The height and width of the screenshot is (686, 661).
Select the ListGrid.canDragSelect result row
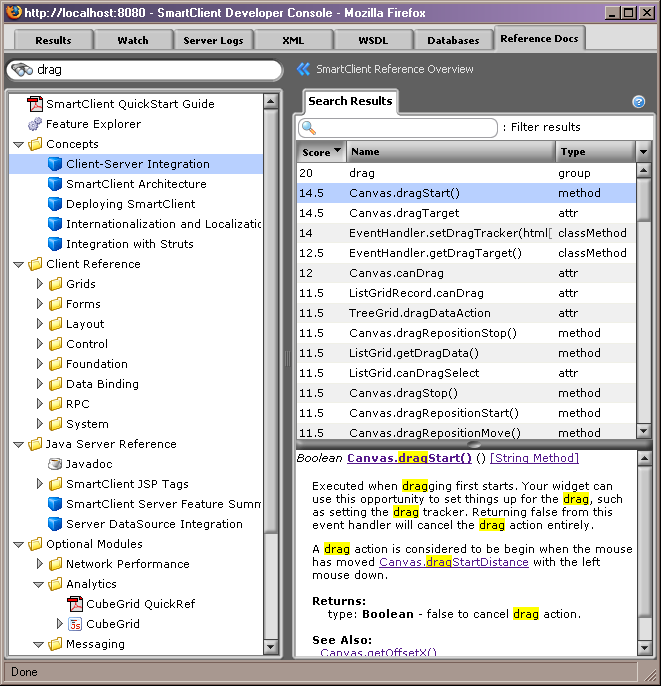pyautogui.click(x=466, y=373)
